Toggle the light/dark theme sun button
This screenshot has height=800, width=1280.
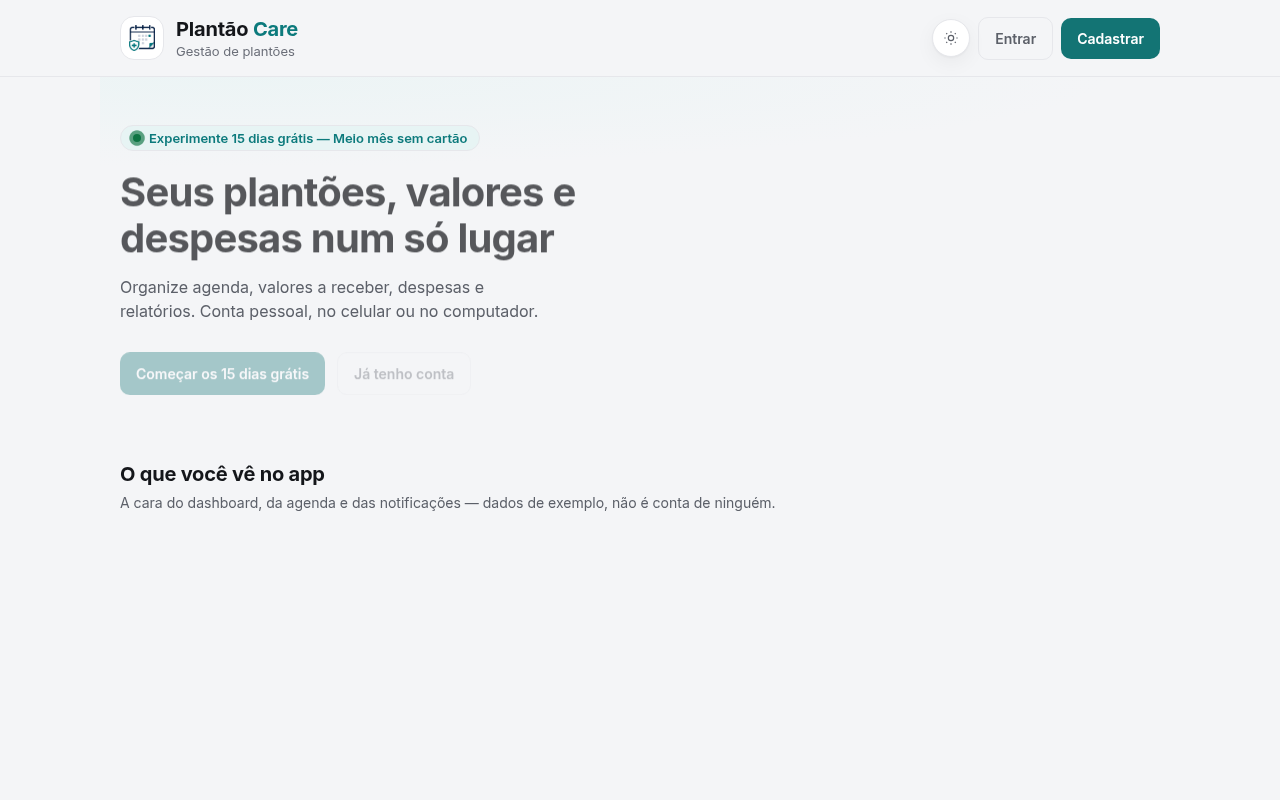click(951, 38)
